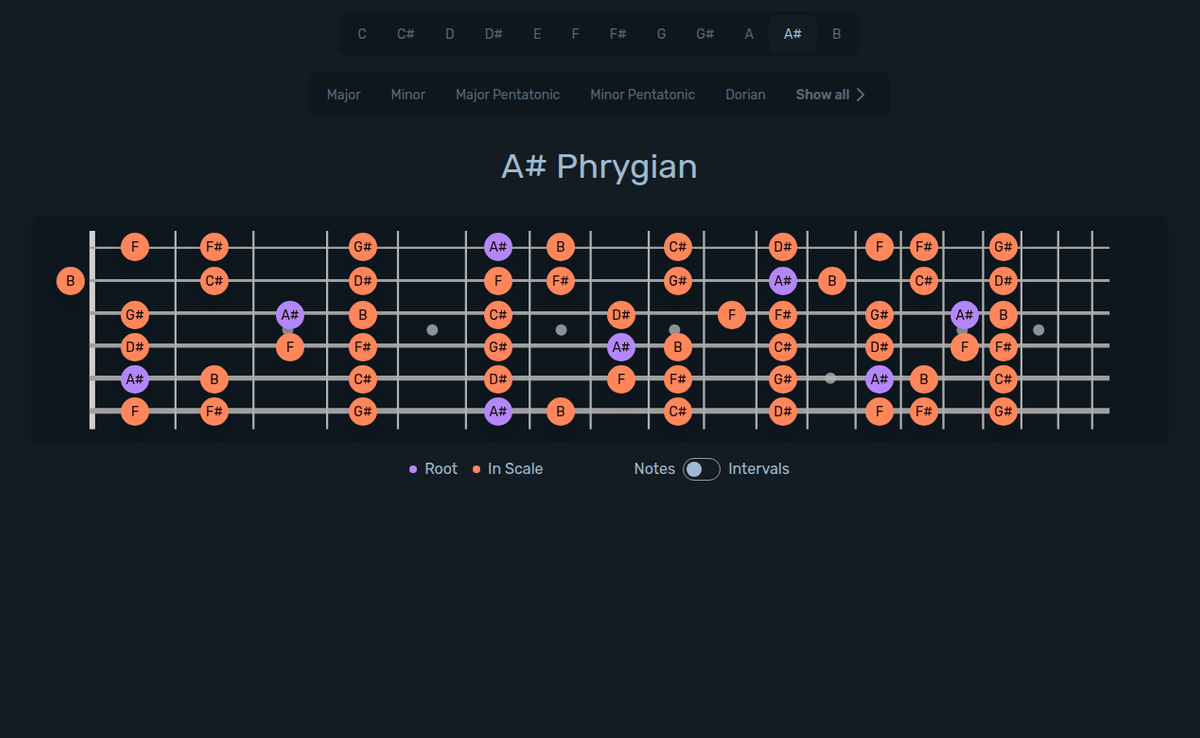Click the F# marker on the second fret
This screenshot has width=1200, height=738.
[x=213, y=246]
